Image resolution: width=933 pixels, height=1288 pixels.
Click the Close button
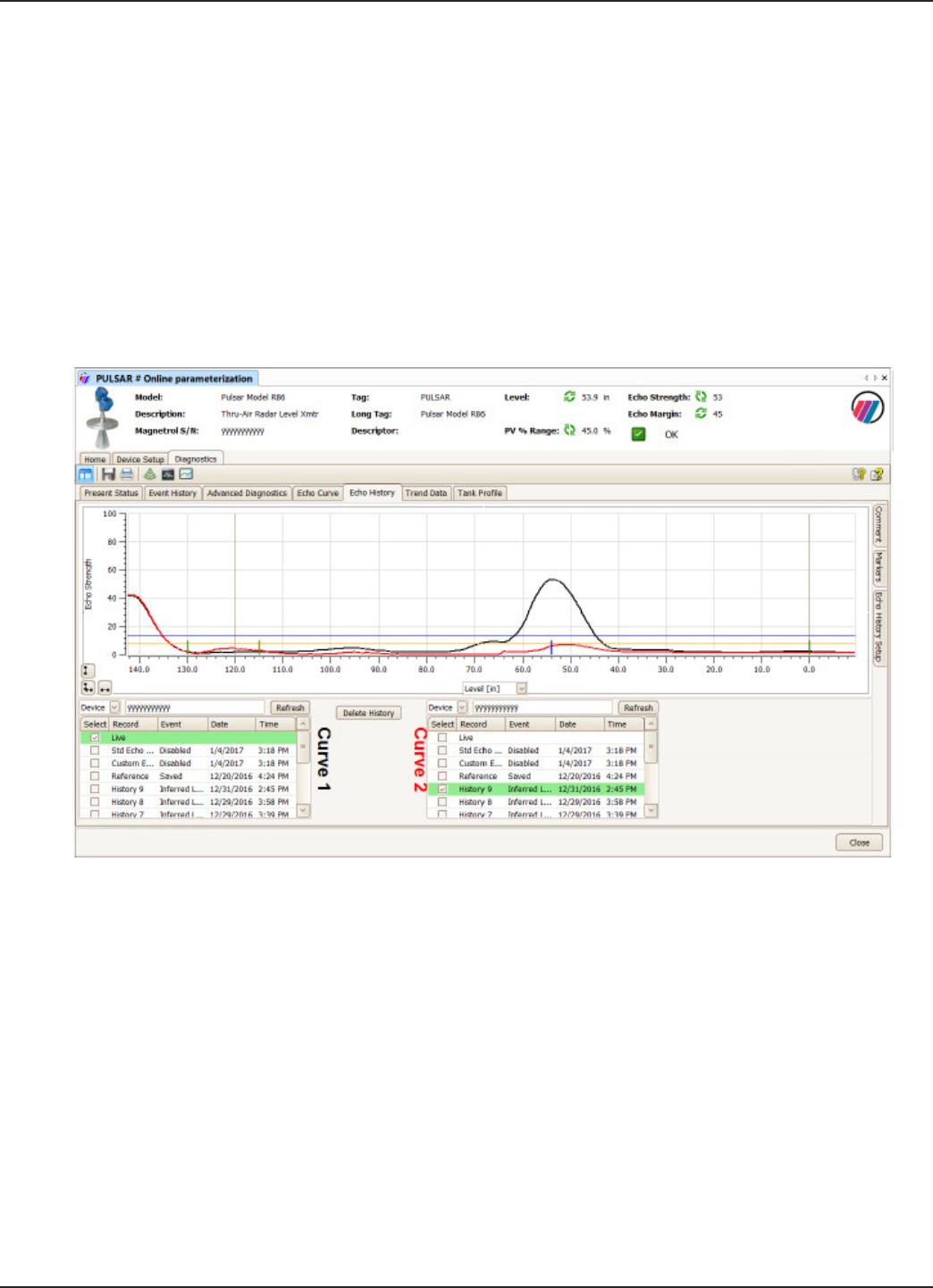(860, 842)
